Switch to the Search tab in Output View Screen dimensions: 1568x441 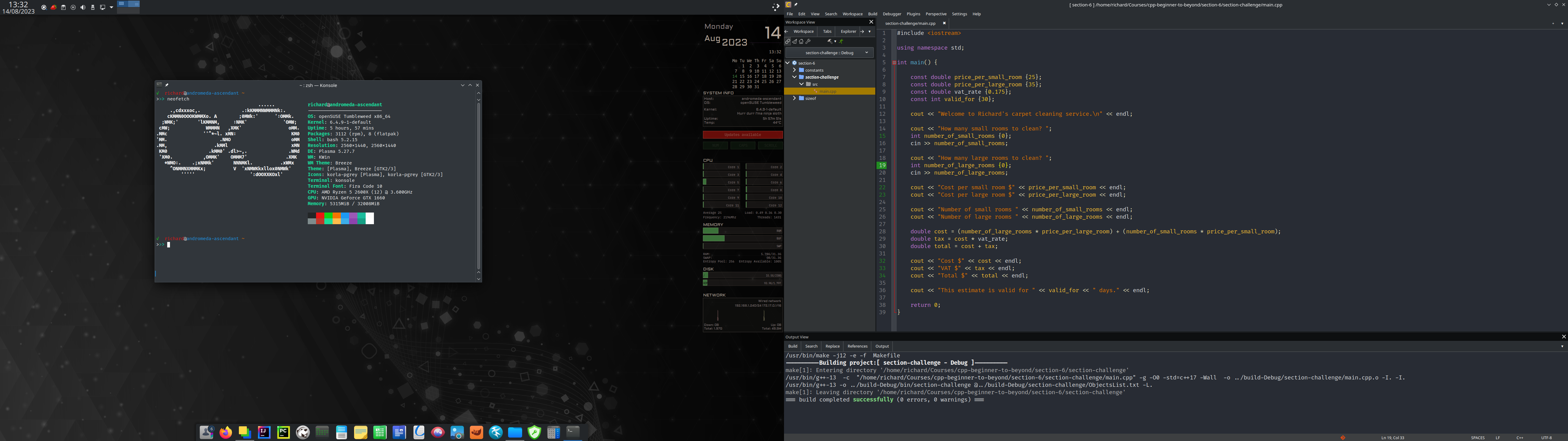tap(811, 346)
